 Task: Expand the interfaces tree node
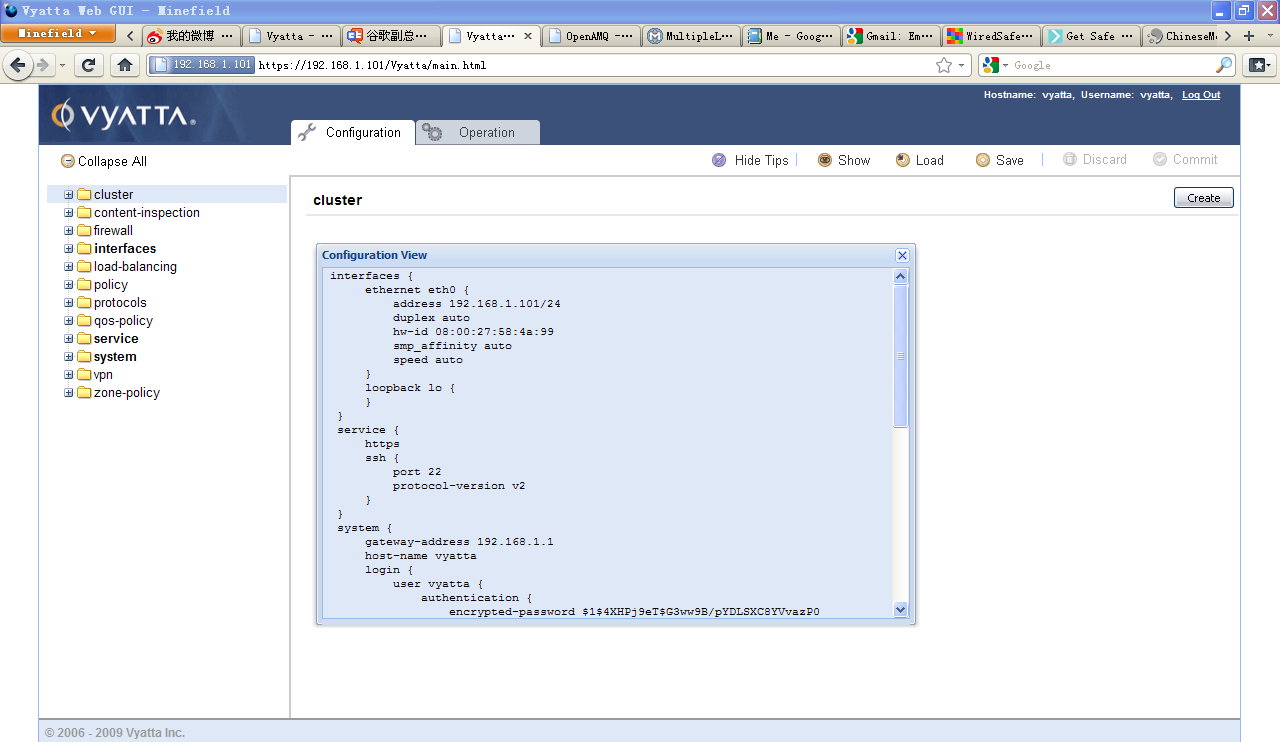click(69, 249)
